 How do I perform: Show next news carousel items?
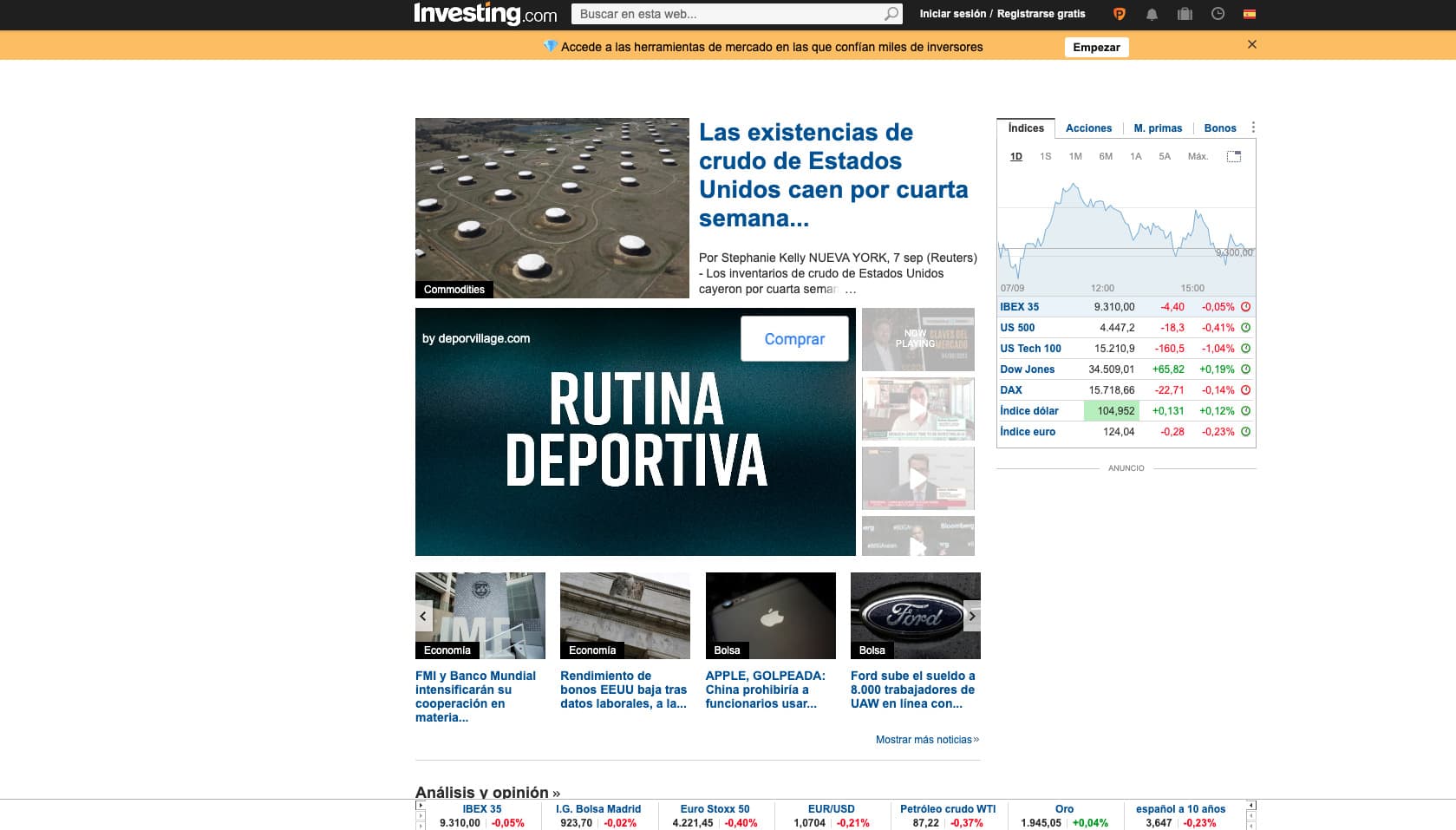[x=972, y=616]
